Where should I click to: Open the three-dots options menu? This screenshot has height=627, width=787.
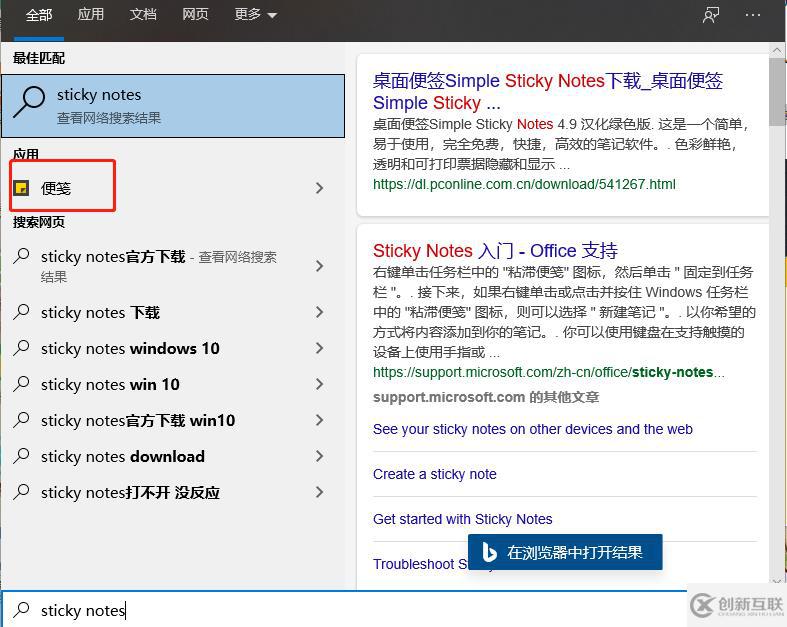pos(752,15)
